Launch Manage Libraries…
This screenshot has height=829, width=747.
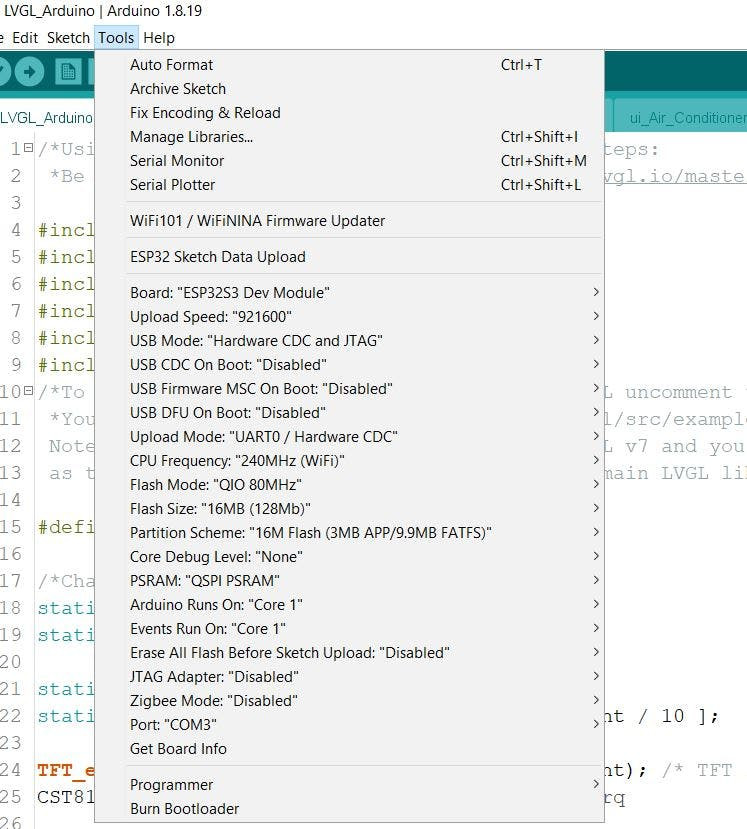tap(191, 137)
